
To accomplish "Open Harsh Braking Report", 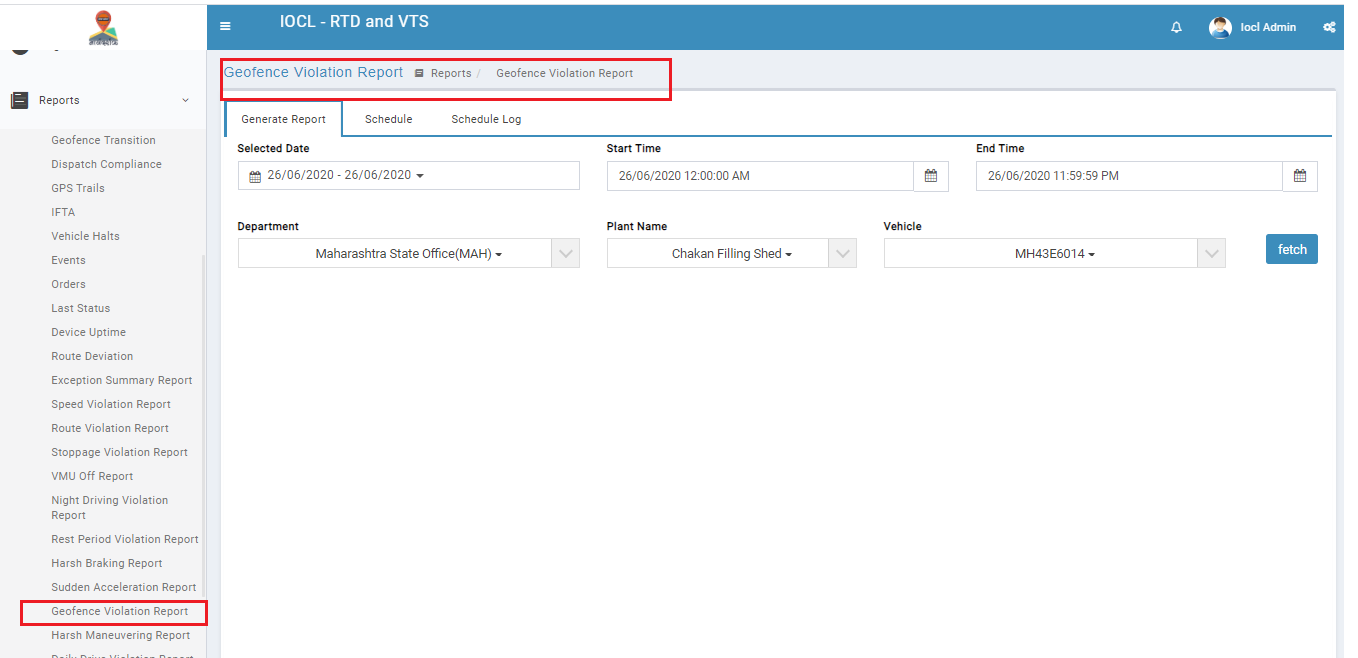I will pyautogui.click(x=107, y=563).
